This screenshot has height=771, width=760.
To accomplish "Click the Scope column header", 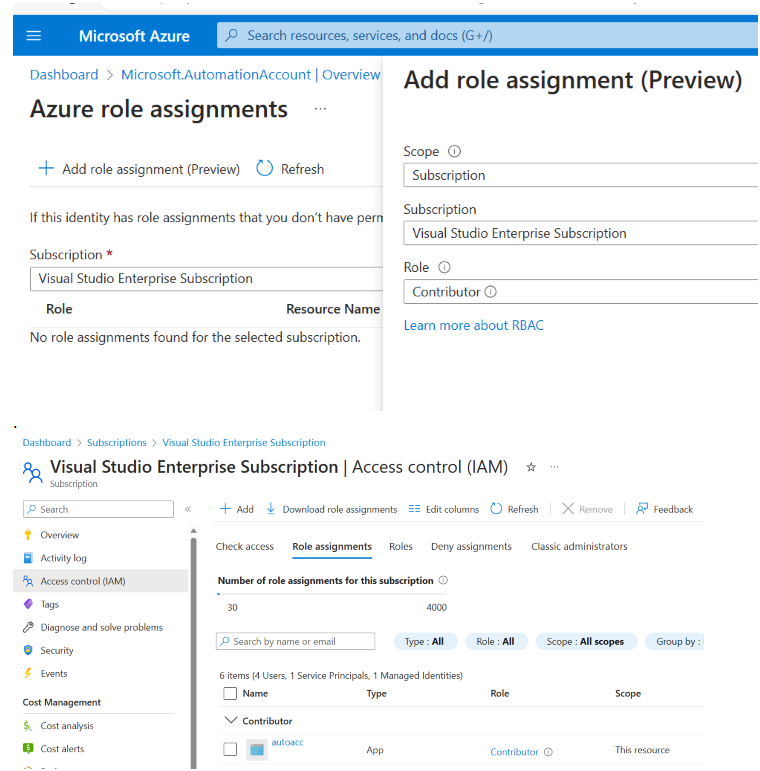I will coord(628,693).
